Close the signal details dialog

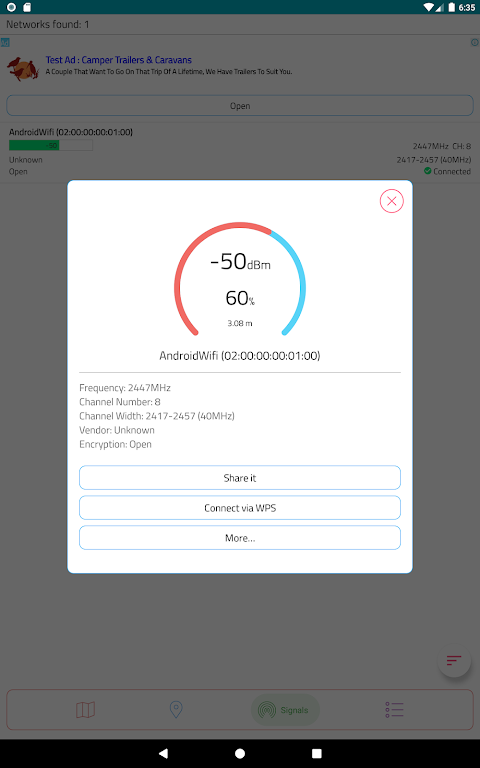[x=391, y=201]
